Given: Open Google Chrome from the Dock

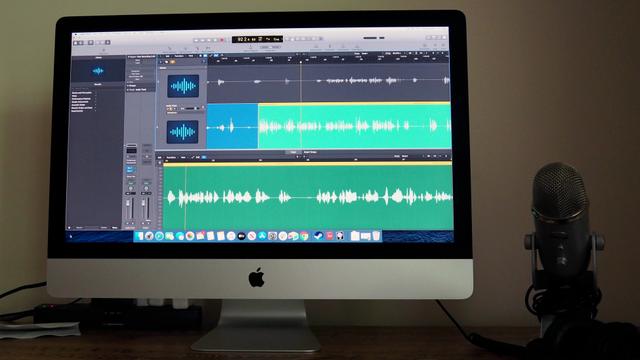Looking at the screenshot, I should pos(304,236).
